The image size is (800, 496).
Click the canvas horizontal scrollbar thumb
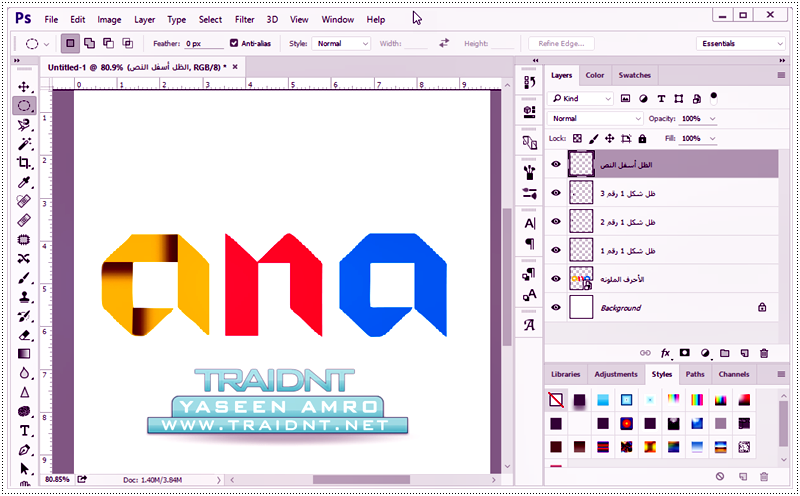coord(361,480)
